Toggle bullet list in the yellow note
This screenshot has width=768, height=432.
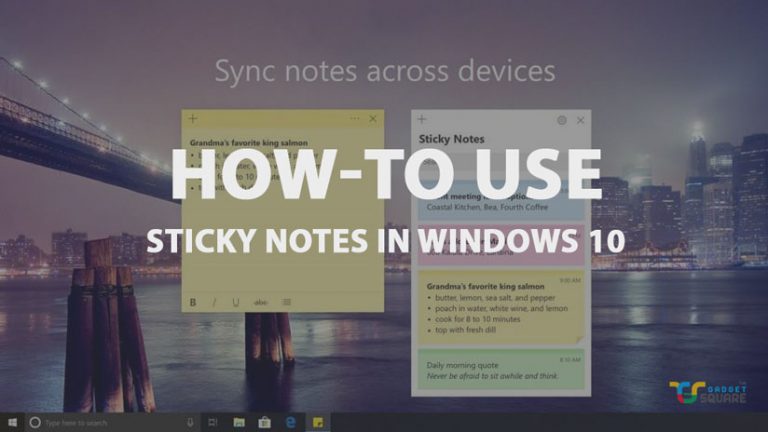287,302
